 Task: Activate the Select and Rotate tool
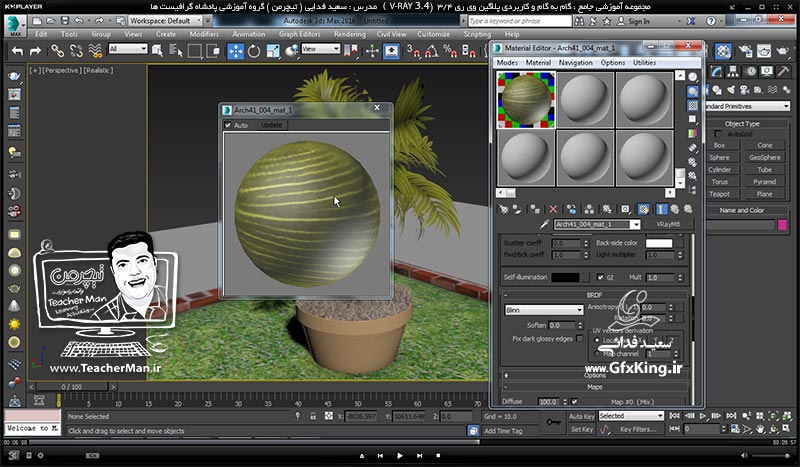coord(254,51)
